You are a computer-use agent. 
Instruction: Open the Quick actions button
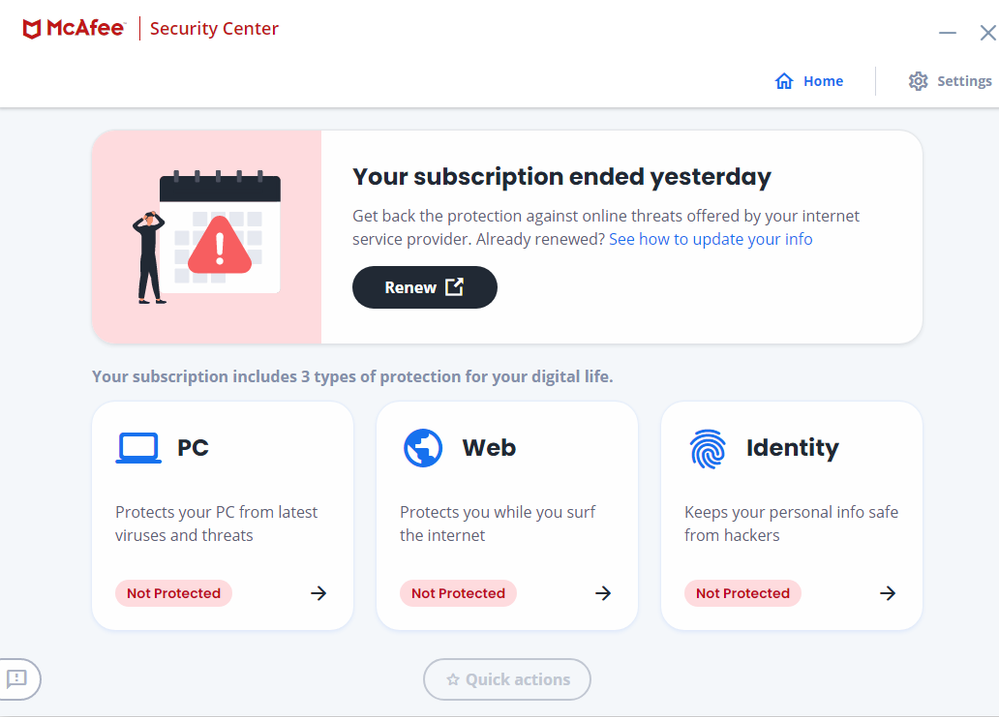(x=507, y=679)
